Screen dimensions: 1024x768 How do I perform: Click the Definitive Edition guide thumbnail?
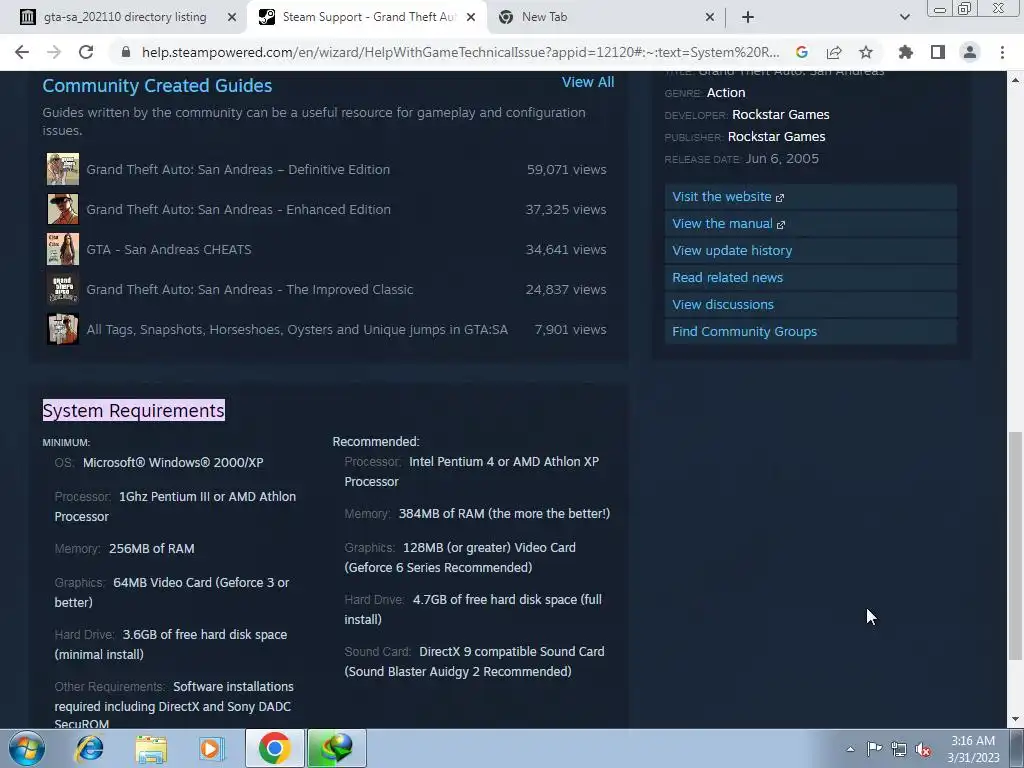pyautogui.click(x=63, y=169)
